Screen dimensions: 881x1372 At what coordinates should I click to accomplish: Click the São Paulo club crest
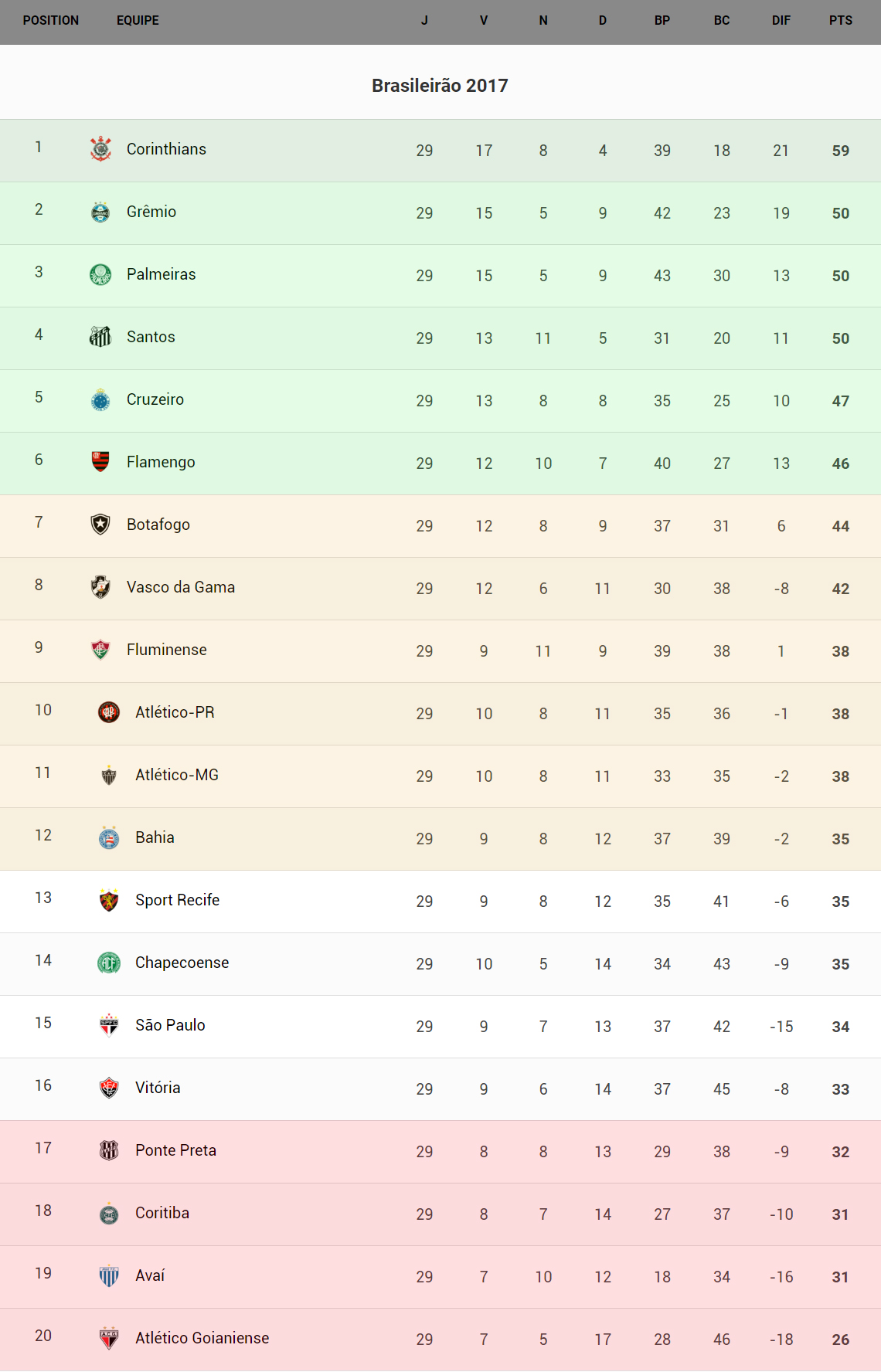click(109, 1025)
